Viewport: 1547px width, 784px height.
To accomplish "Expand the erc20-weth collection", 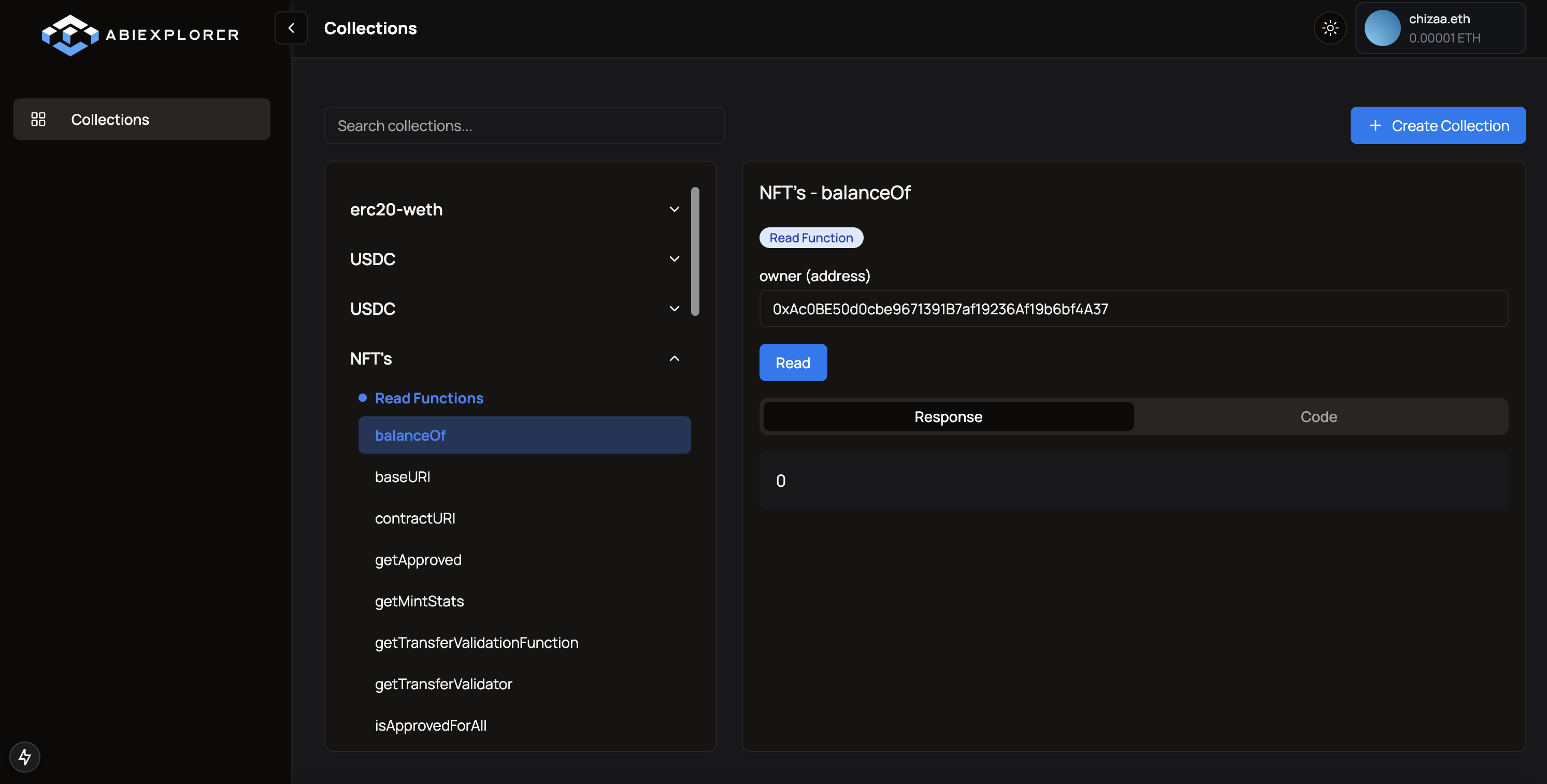I will (x=675, y=210).
